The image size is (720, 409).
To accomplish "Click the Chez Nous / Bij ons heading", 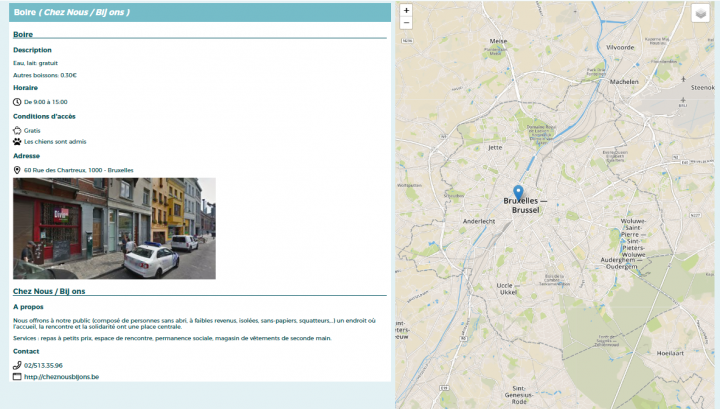I will 49,291.
